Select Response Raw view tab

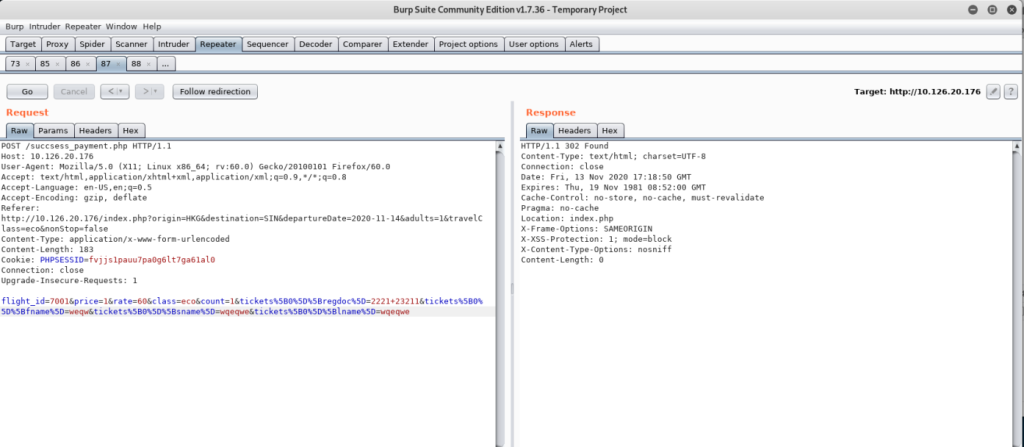pyautogui.click(x=539, y=131)
